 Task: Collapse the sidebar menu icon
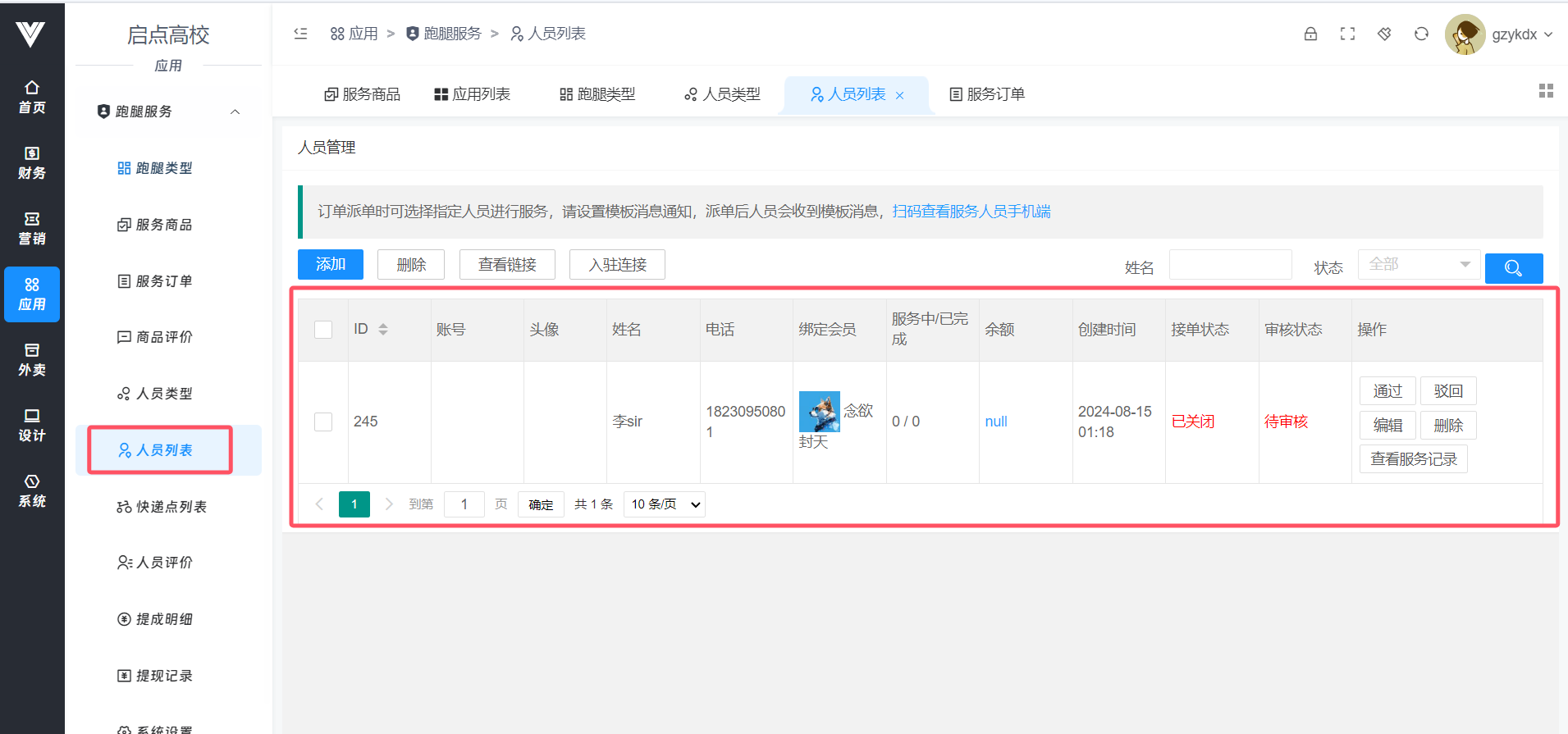point(300,34)
